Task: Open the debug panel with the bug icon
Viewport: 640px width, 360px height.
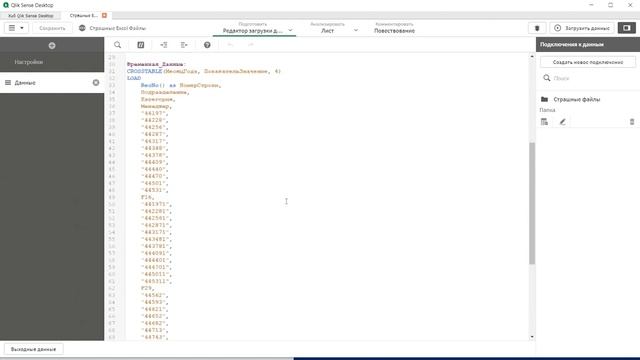Action: tap(537, 28)
